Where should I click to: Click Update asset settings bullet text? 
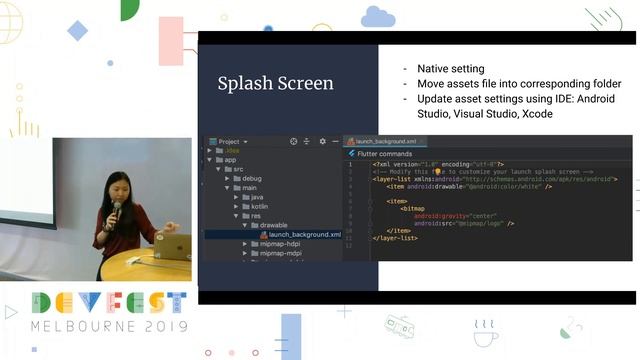pos(516,106)
